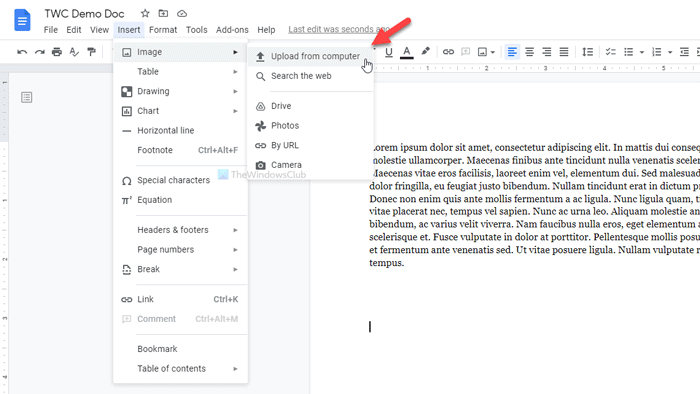The width and height of the screenshot is (700, 394).
Task: Expand the Image submenu
Action: click(180, 52)
